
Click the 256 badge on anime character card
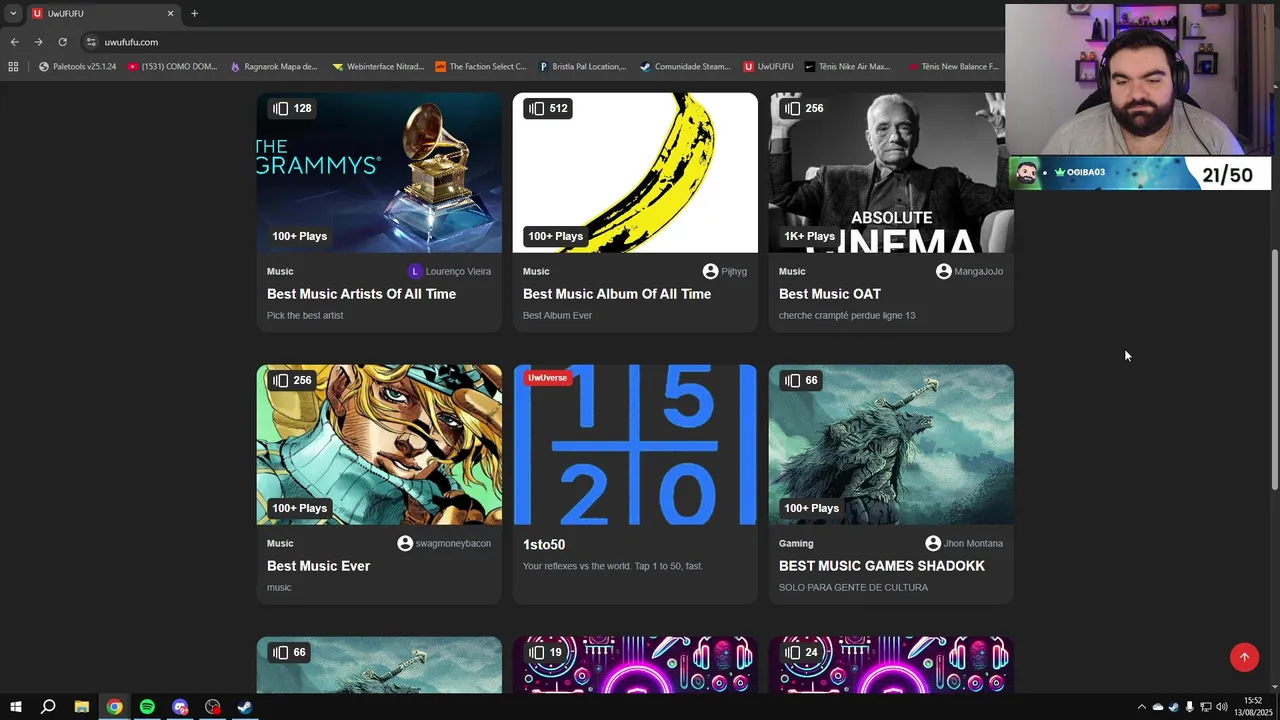[292, 380]
